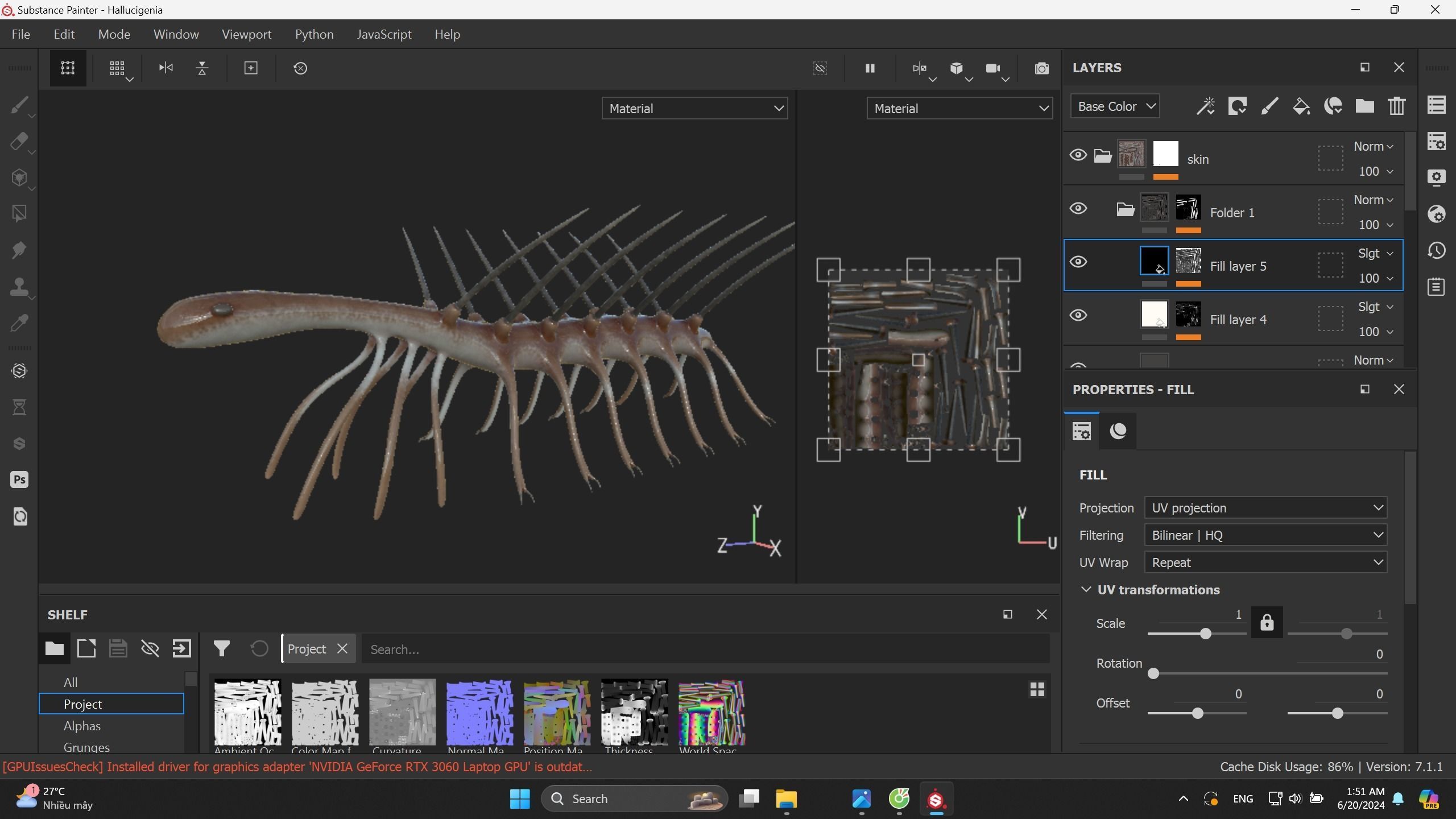1456x819 pixels.
Task: Open the 2D viewport Material dropdown
Action: click(959, 108)
